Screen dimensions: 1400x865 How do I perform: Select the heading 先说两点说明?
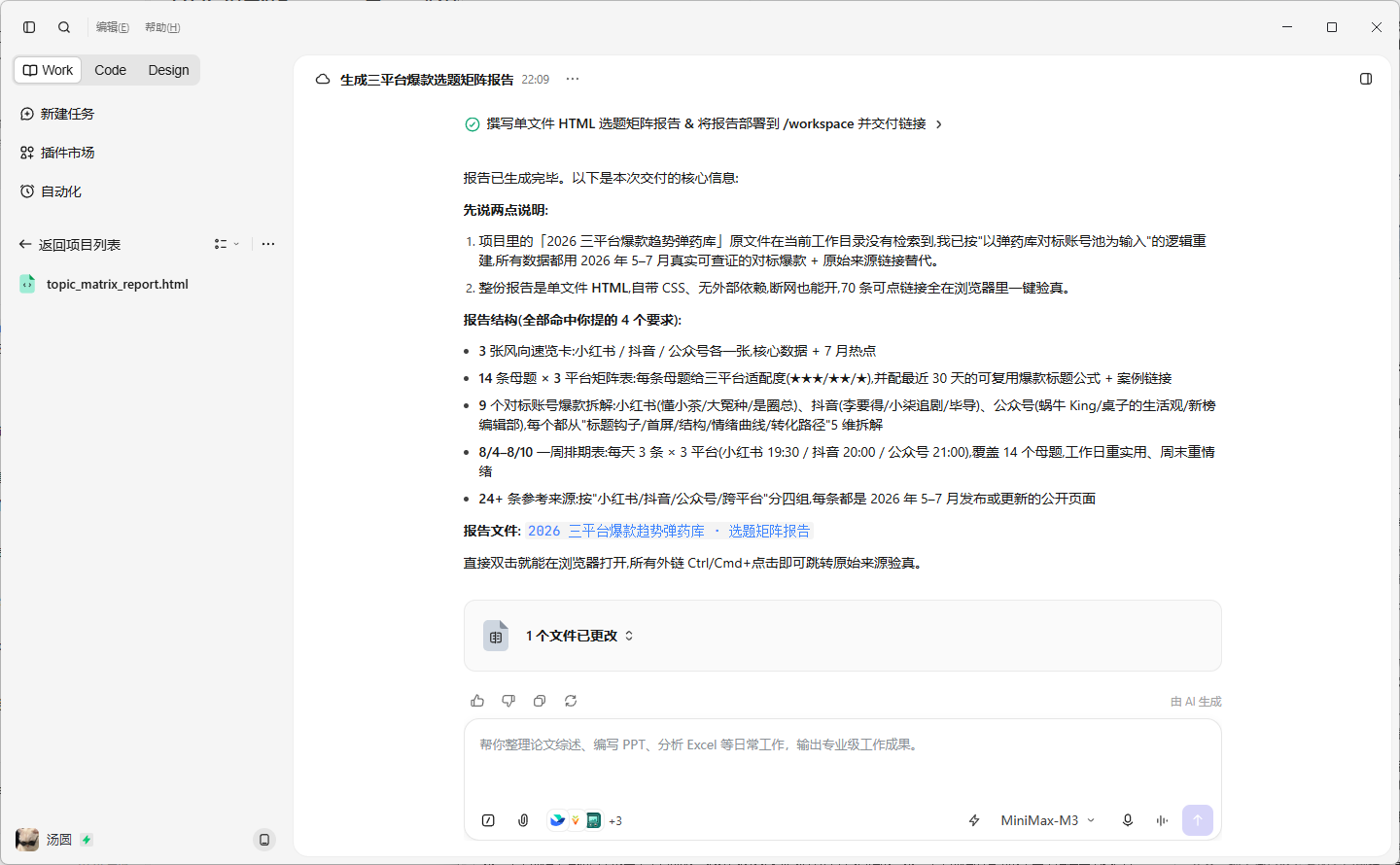click(506, 210)
